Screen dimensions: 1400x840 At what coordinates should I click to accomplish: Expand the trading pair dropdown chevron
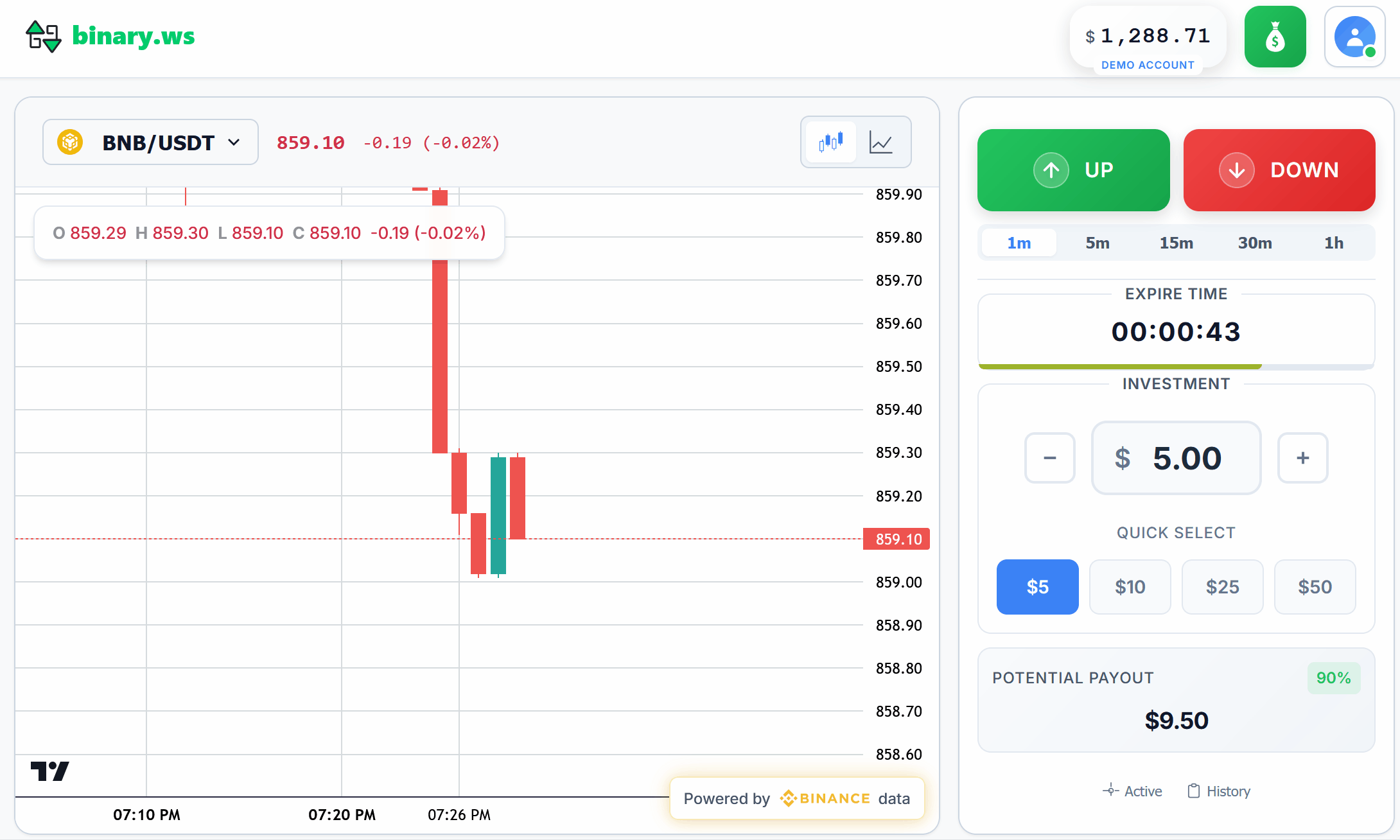click(234, 142)
